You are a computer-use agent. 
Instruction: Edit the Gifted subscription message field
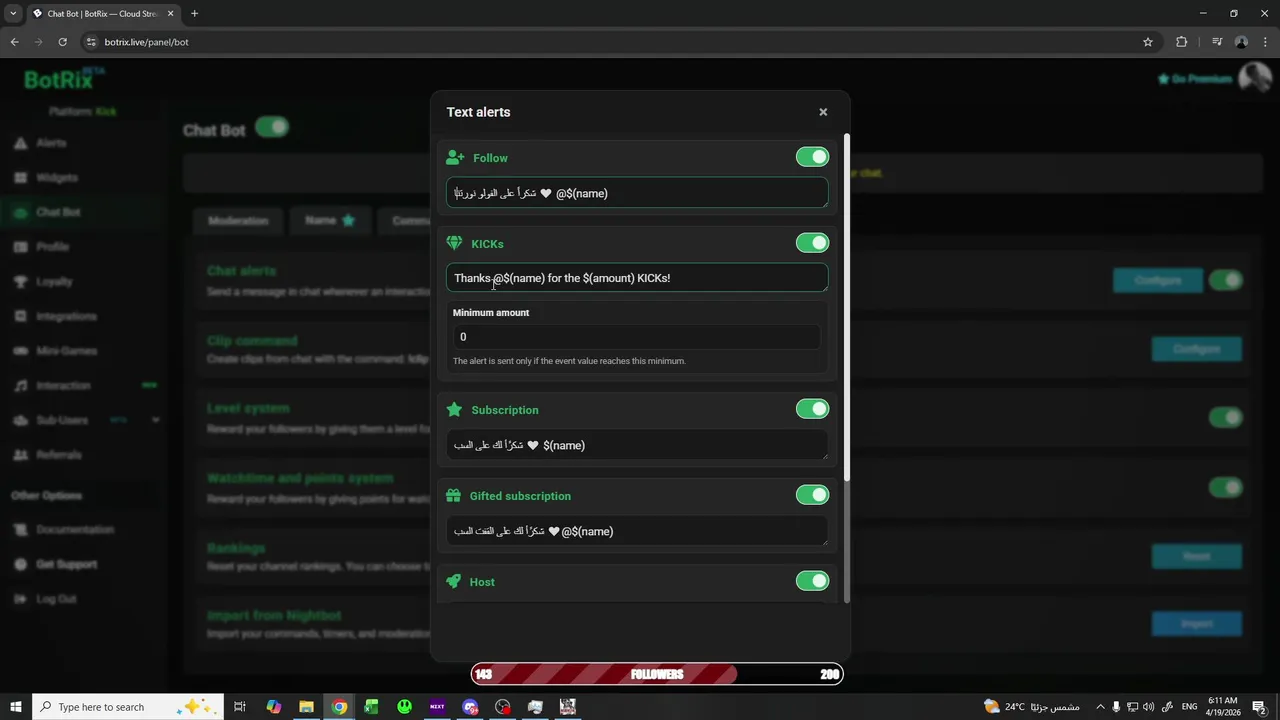637,531
